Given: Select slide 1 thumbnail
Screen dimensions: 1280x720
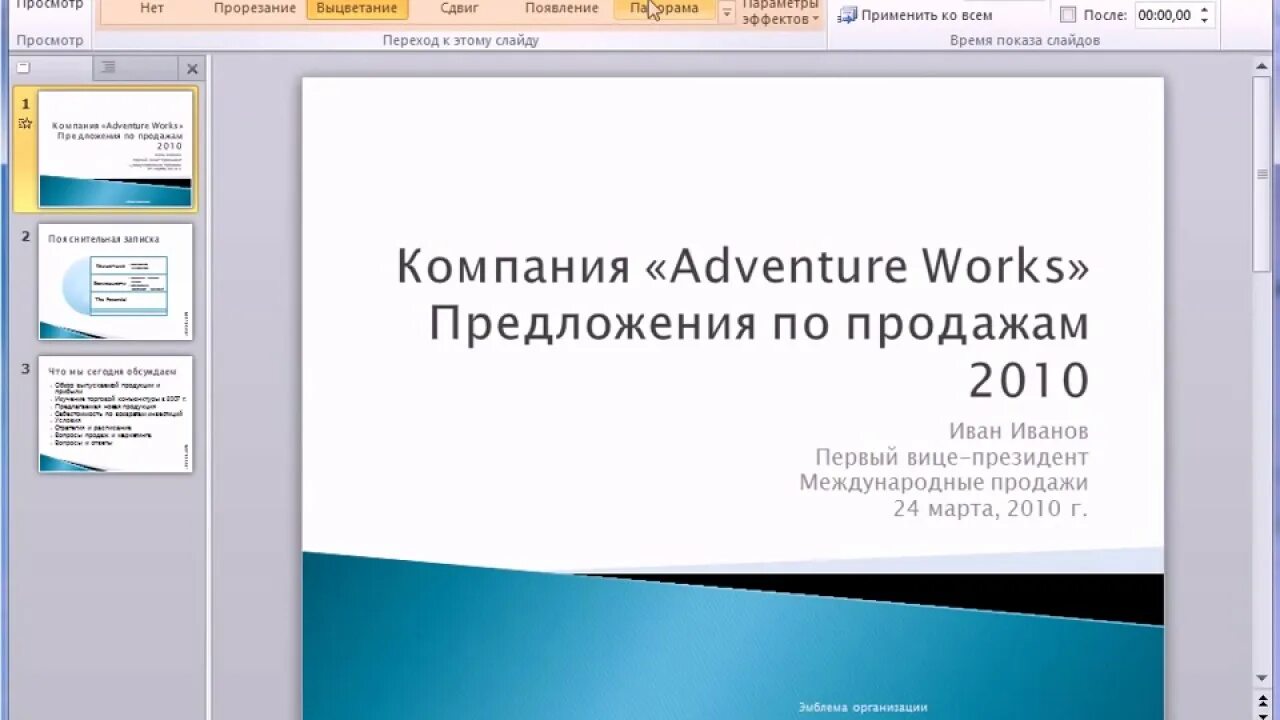Looking at the screenshot, I should coord(115,148).
